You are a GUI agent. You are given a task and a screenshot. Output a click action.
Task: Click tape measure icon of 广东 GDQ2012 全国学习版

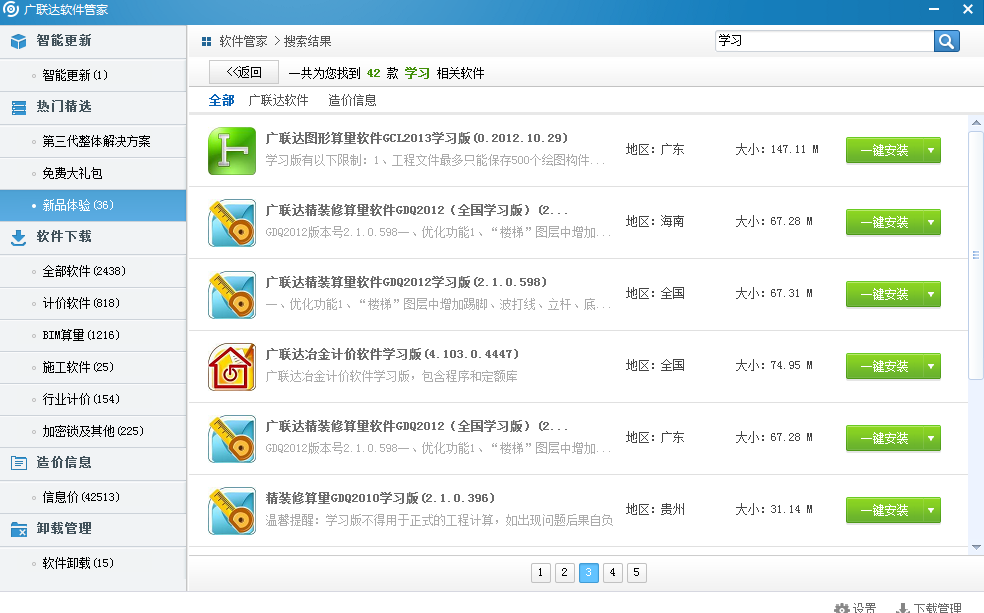[232, 439]
